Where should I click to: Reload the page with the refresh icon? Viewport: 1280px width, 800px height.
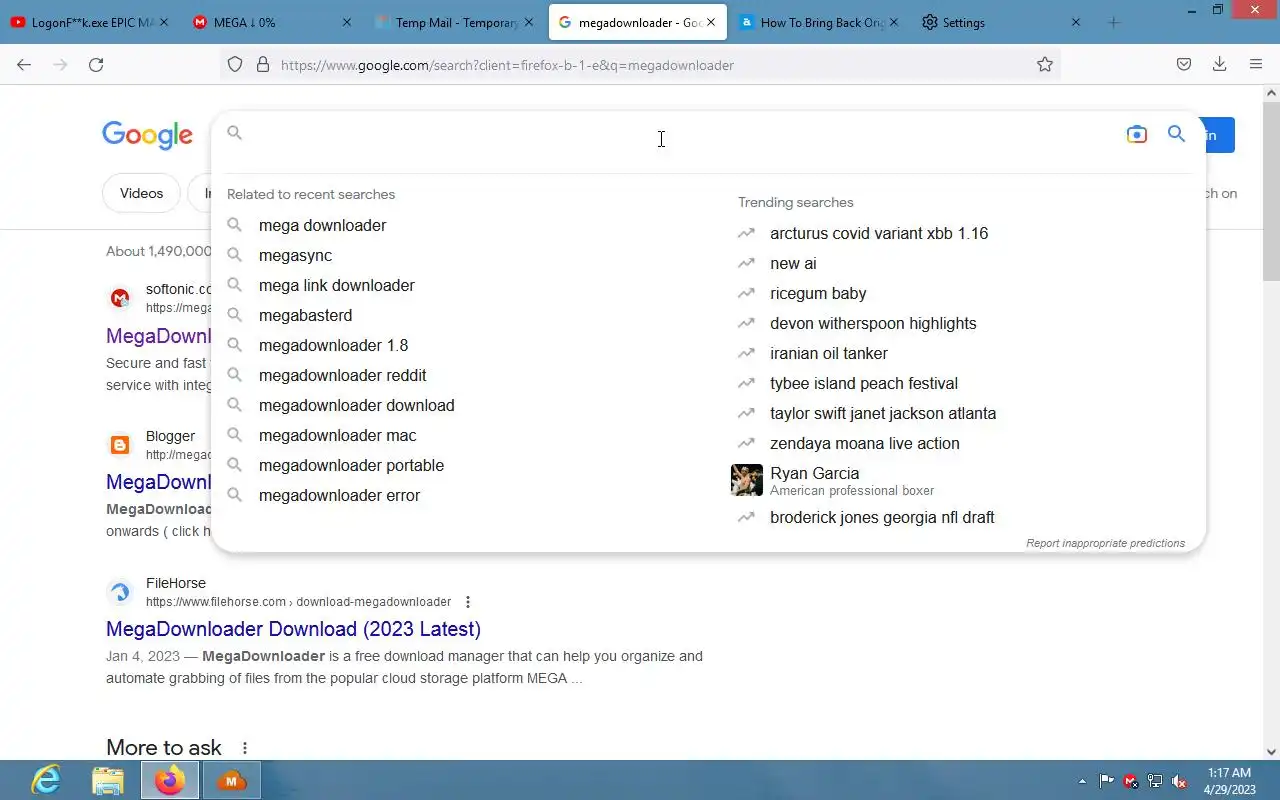pos(96,65)
